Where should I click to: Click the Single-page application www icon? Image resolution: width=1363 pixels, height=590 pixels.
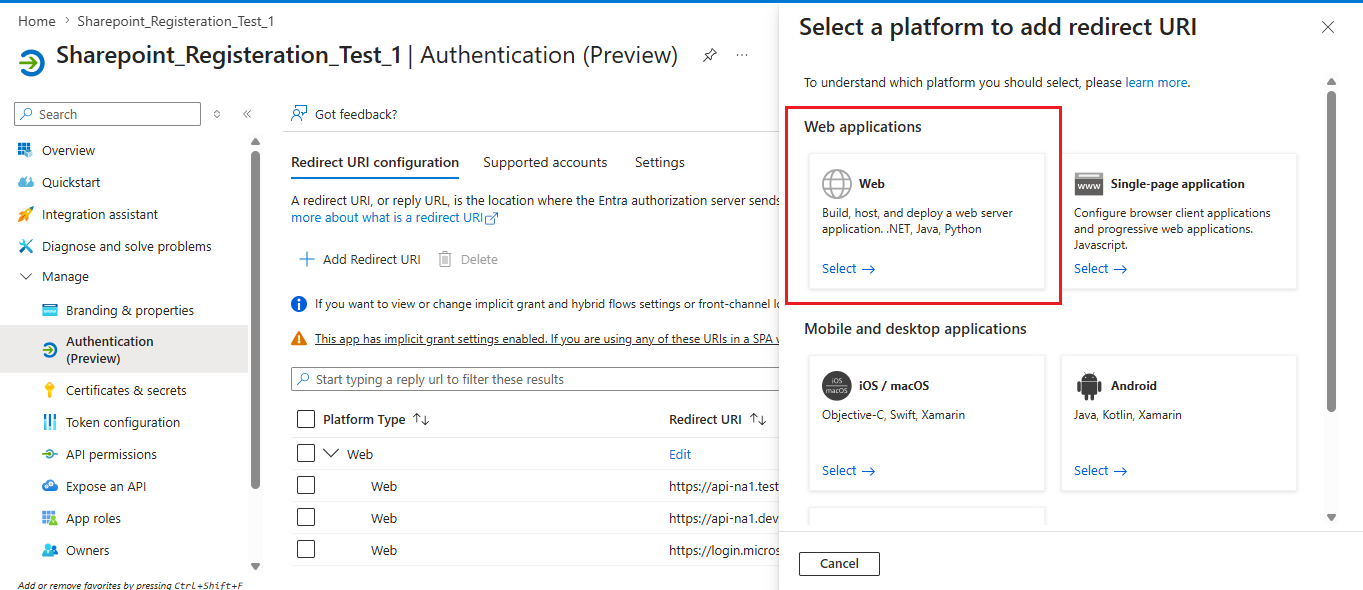point(1089,184)
